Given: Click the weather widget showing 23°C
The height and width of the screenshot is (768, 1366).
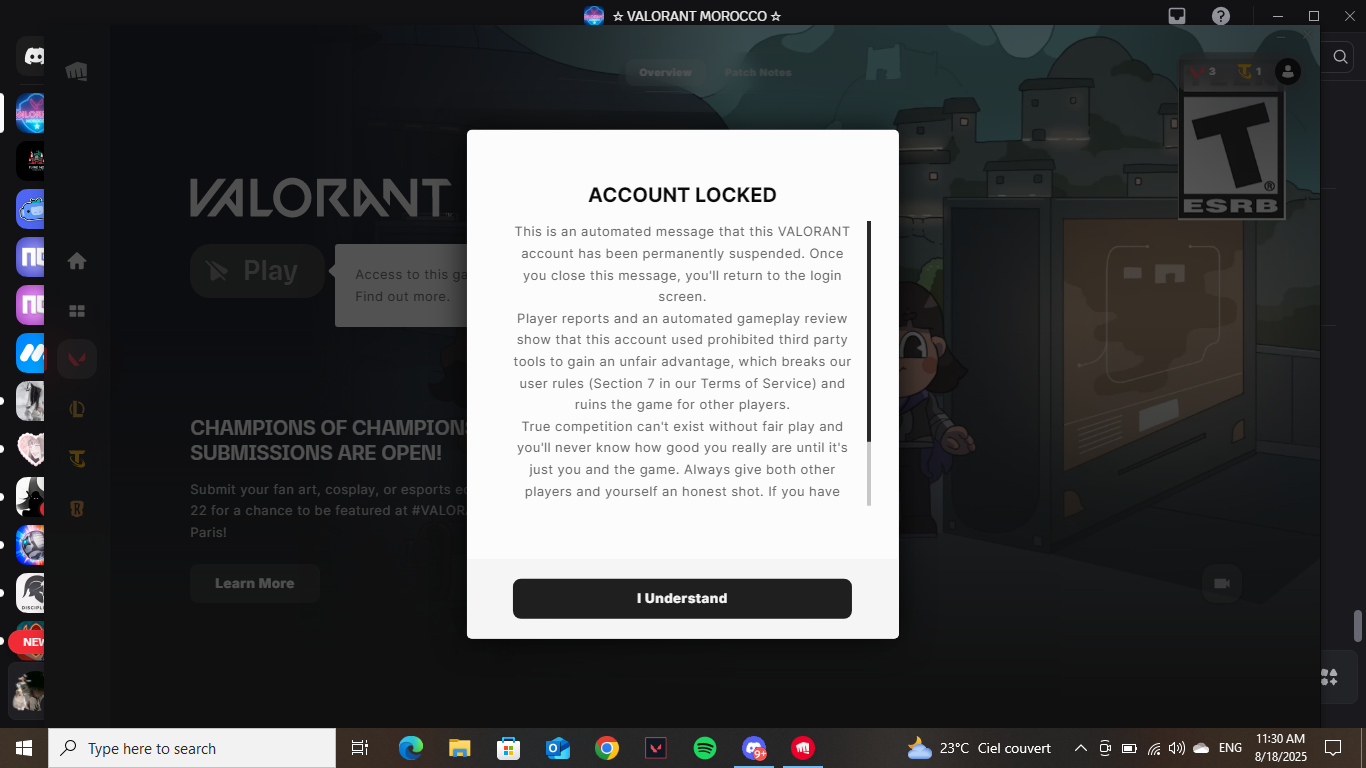Looking at the screenshot, I should [979, 748].
